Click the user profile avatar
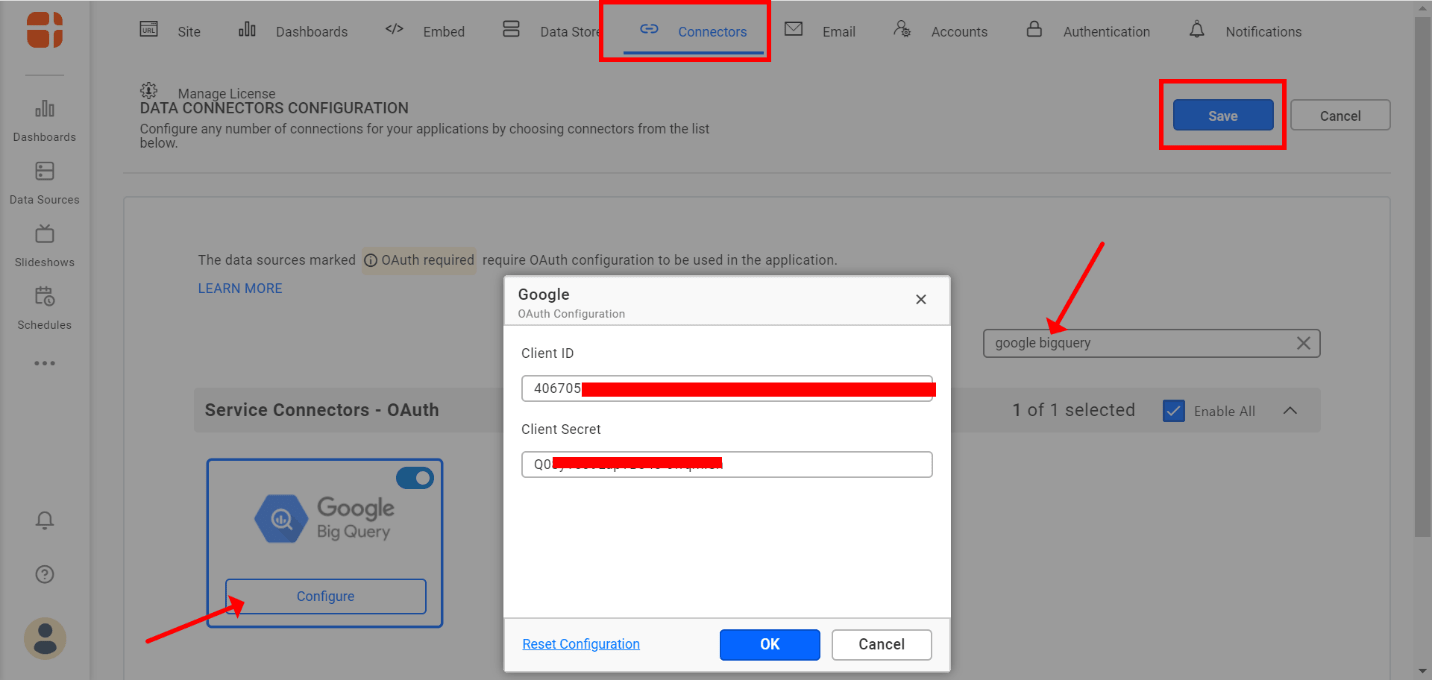Image resolution: width=1432 pixels, height=680 pixels. (x=45, y=638)
